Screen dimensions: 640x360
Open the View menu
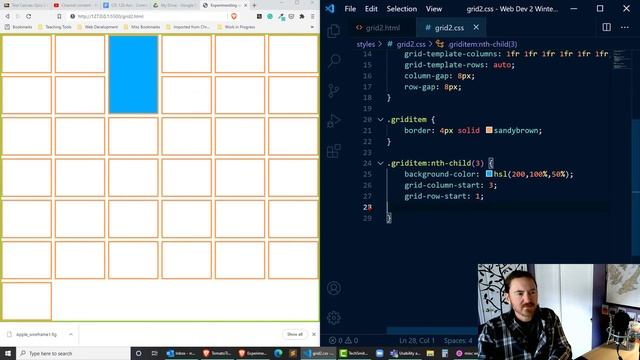[434, 9]
